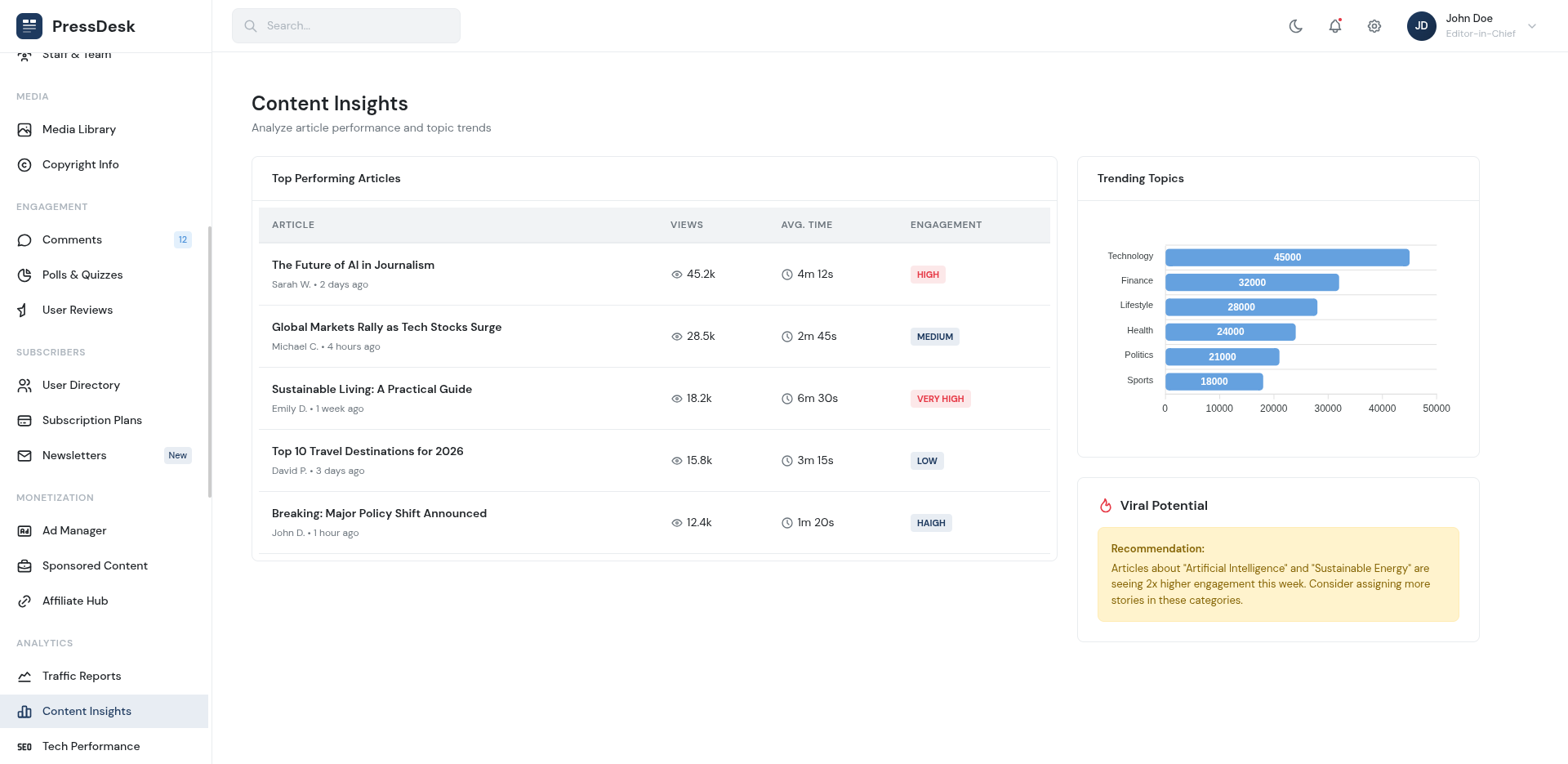Open settings gear in top bar
This screenshot has height=764, width=1568.
(x=1374, y=26)
